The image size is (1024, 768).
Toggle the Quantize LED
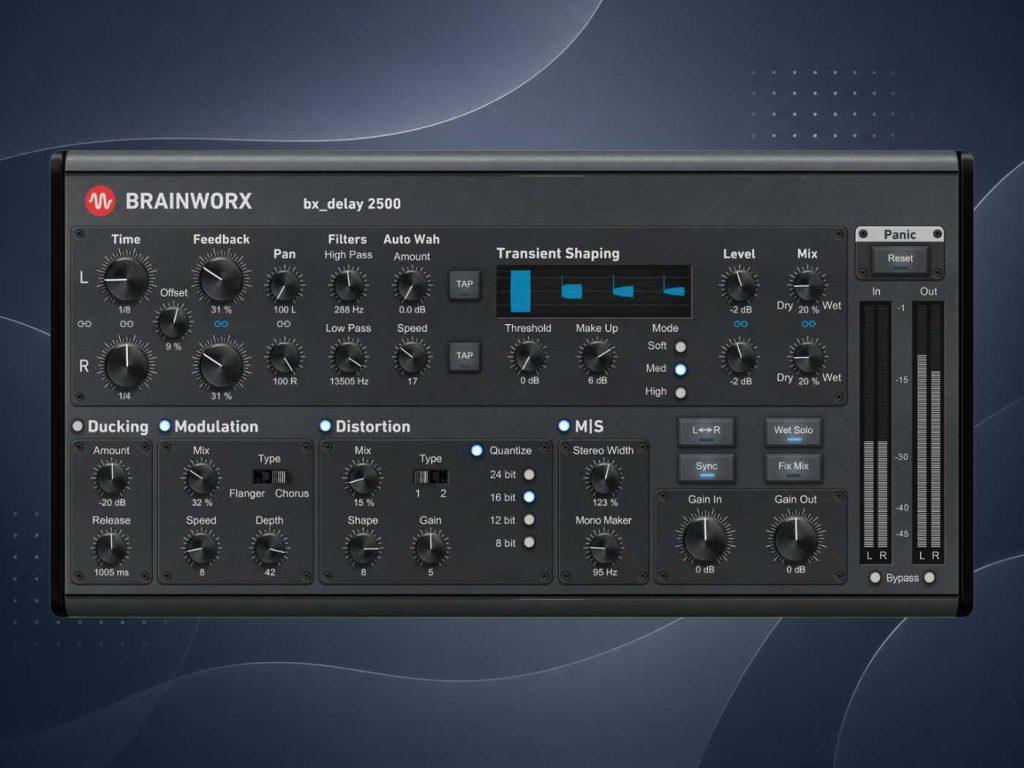(477, 451)
